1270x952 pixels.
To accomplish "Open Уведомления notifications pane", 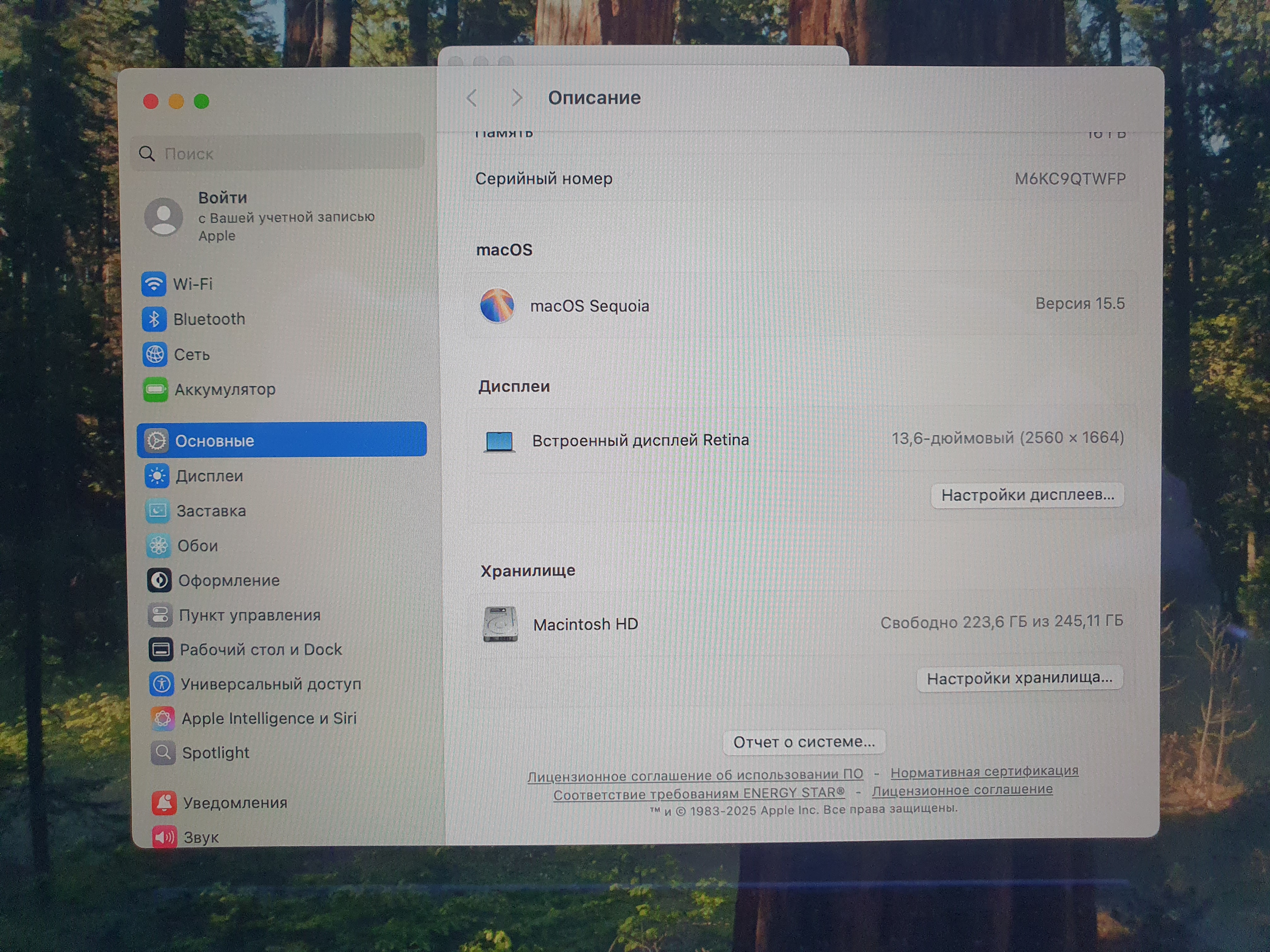I will tap(234, 803).
